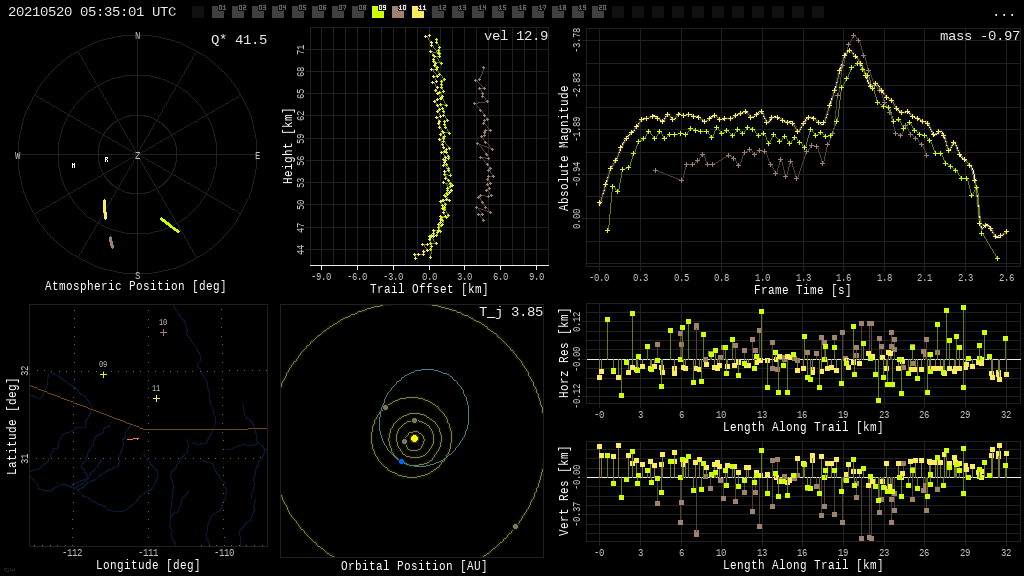The height and width of the screenshot is (576, 1024).
Task: Select station 20 box in top bar
Action: click(x=598, y=12)
